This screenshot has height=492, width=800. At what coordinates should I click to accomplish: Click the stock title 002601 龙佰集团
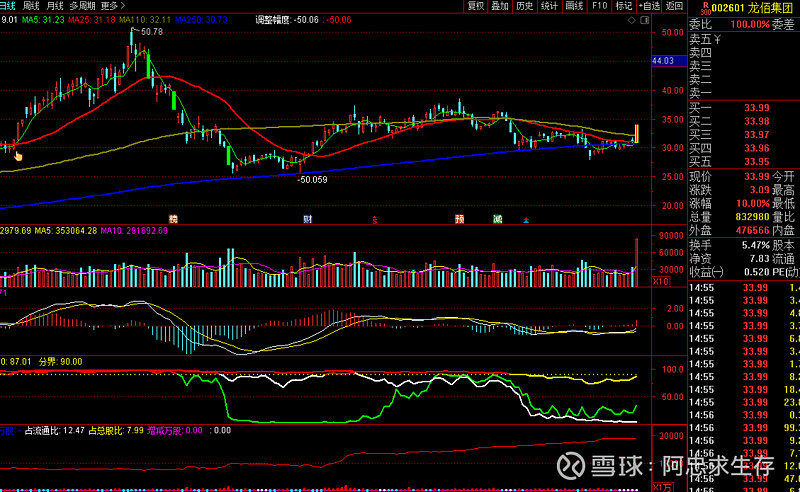coord(752,8)
